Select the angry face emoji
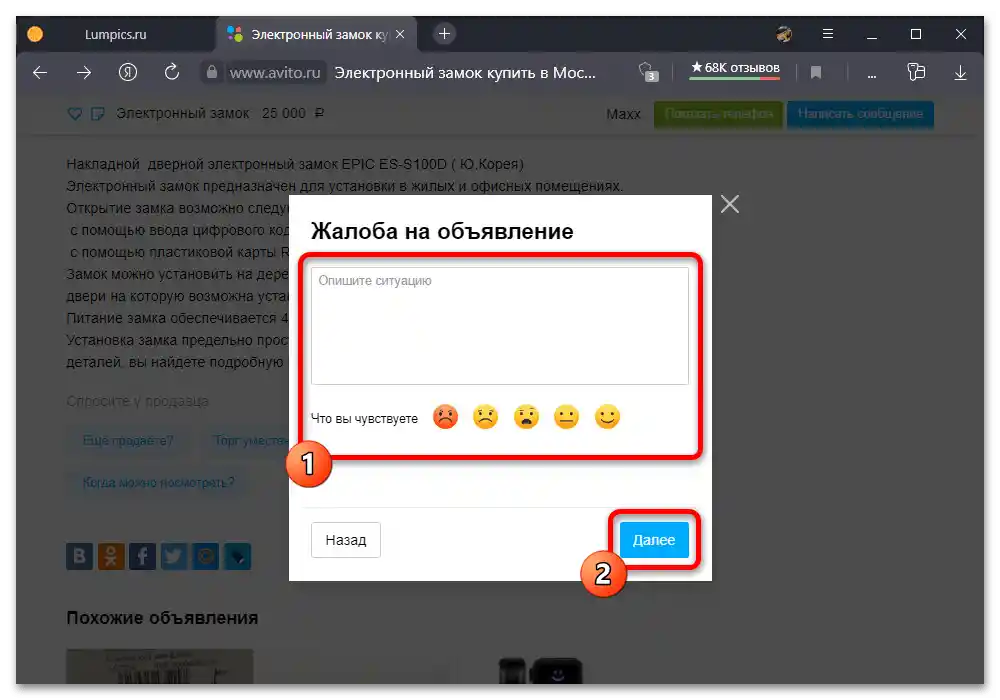The image size is (1000, 700). pyautogui.click(x=446, y=417)
